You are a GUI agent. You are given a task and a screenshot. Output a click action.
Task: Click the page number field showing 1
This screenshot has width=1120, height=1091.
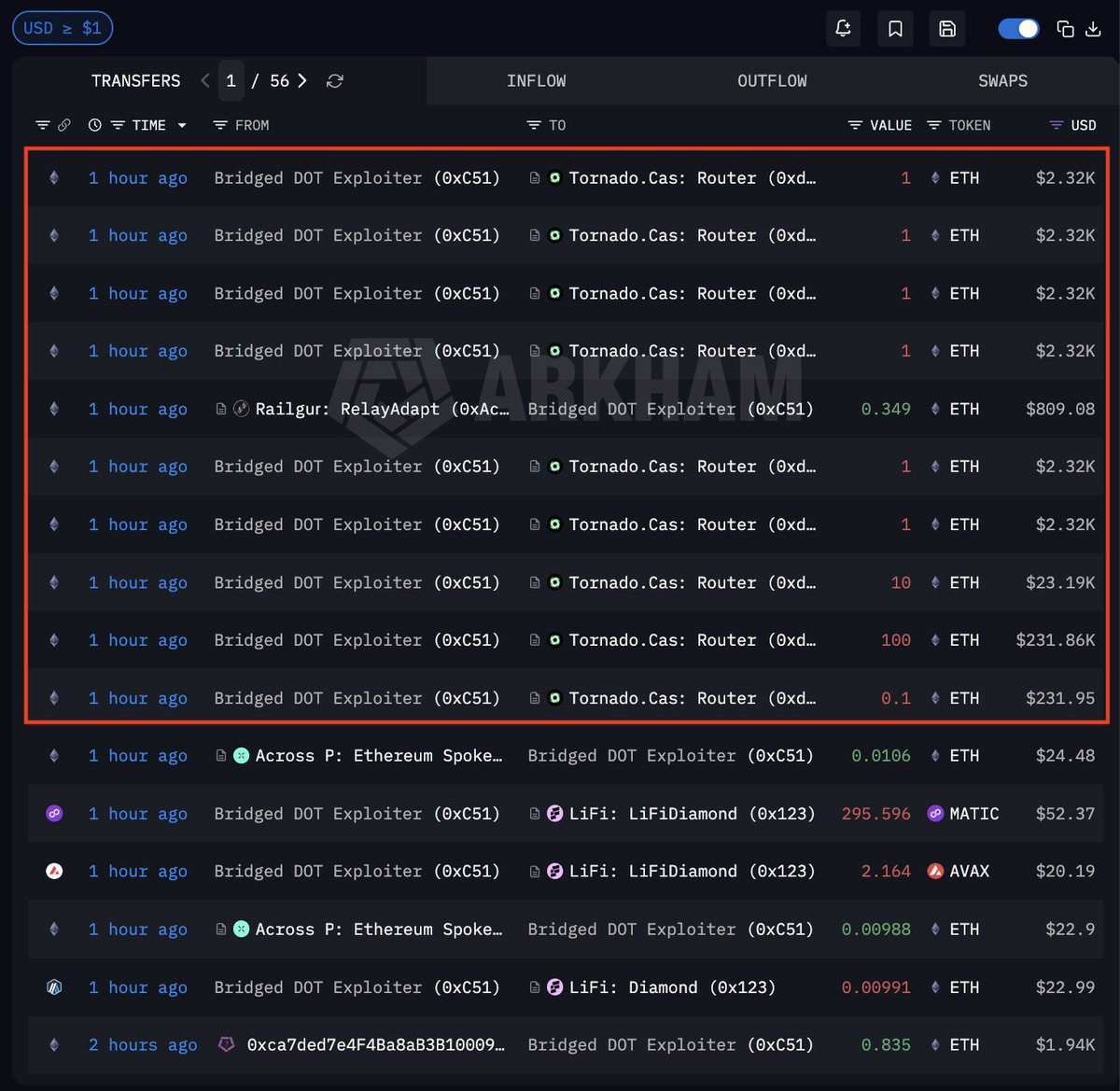(231, 81)
